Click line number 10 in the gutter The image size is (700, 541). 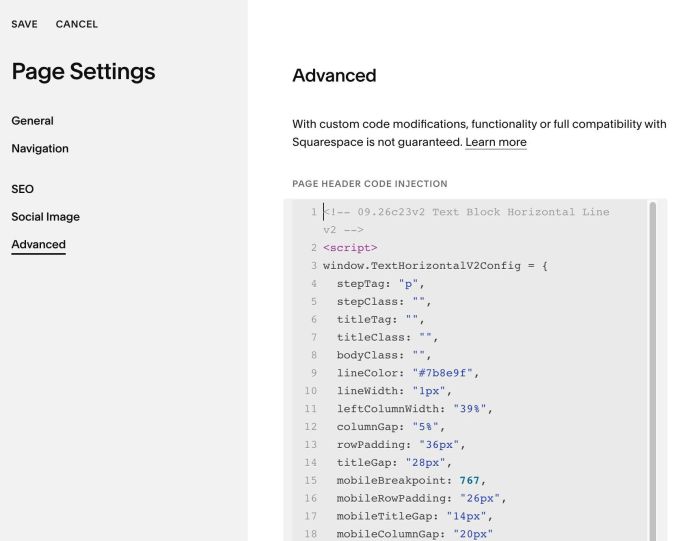tap(311, 391)
